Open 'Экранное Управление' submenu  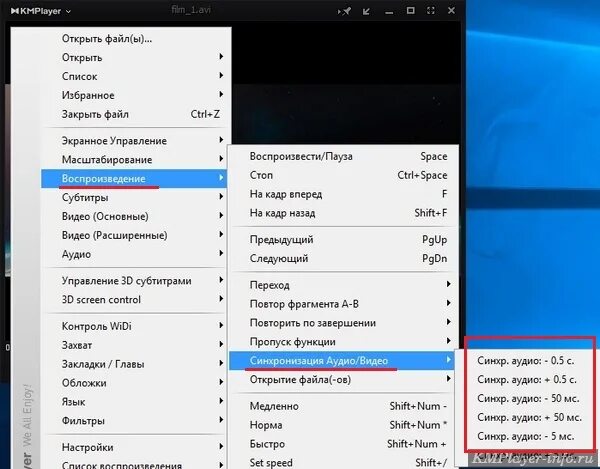134,140
